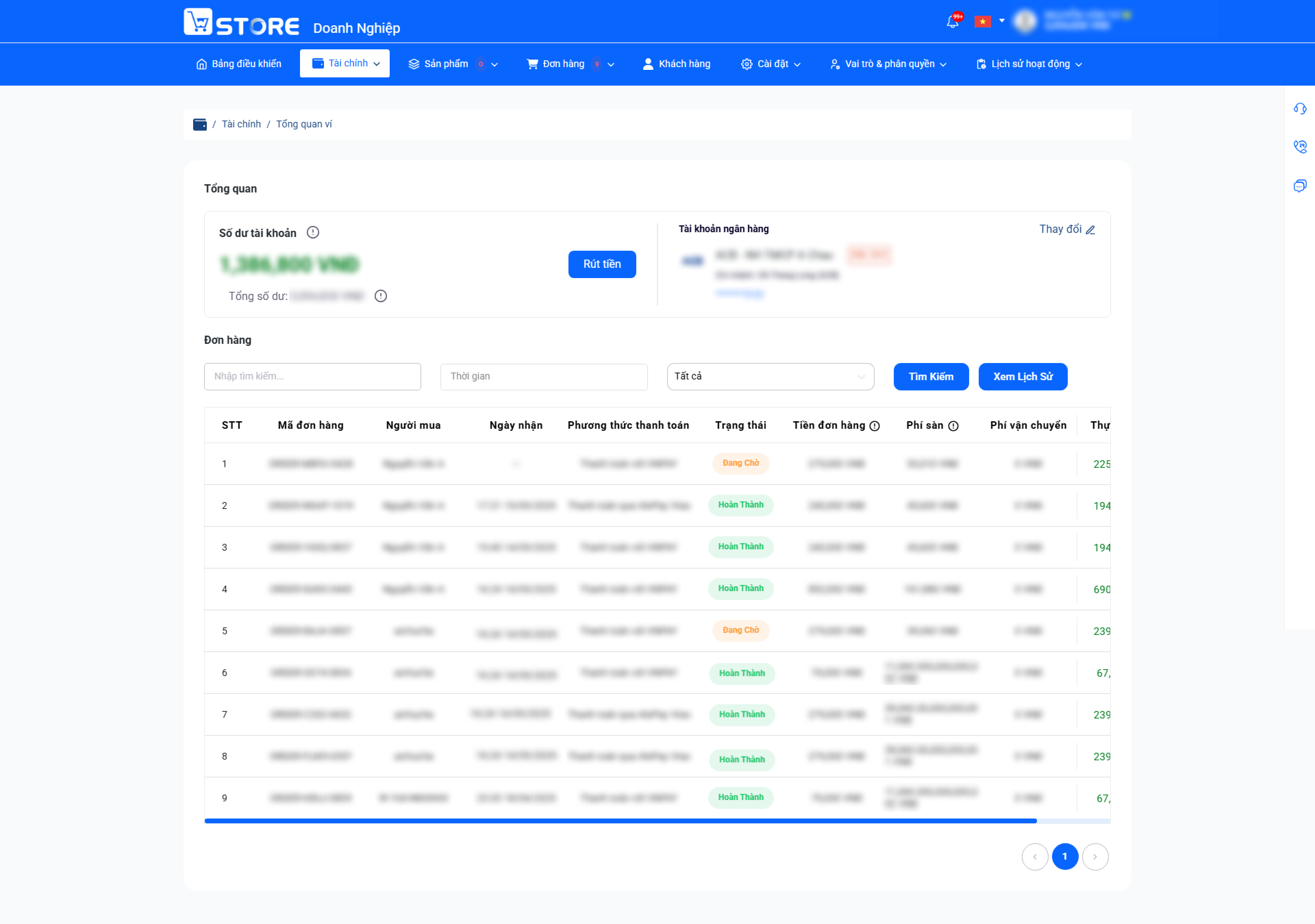Open the chat bubble icon on sidebar
This screenshot has width=1315, height=924.
tap(1300, 186)
